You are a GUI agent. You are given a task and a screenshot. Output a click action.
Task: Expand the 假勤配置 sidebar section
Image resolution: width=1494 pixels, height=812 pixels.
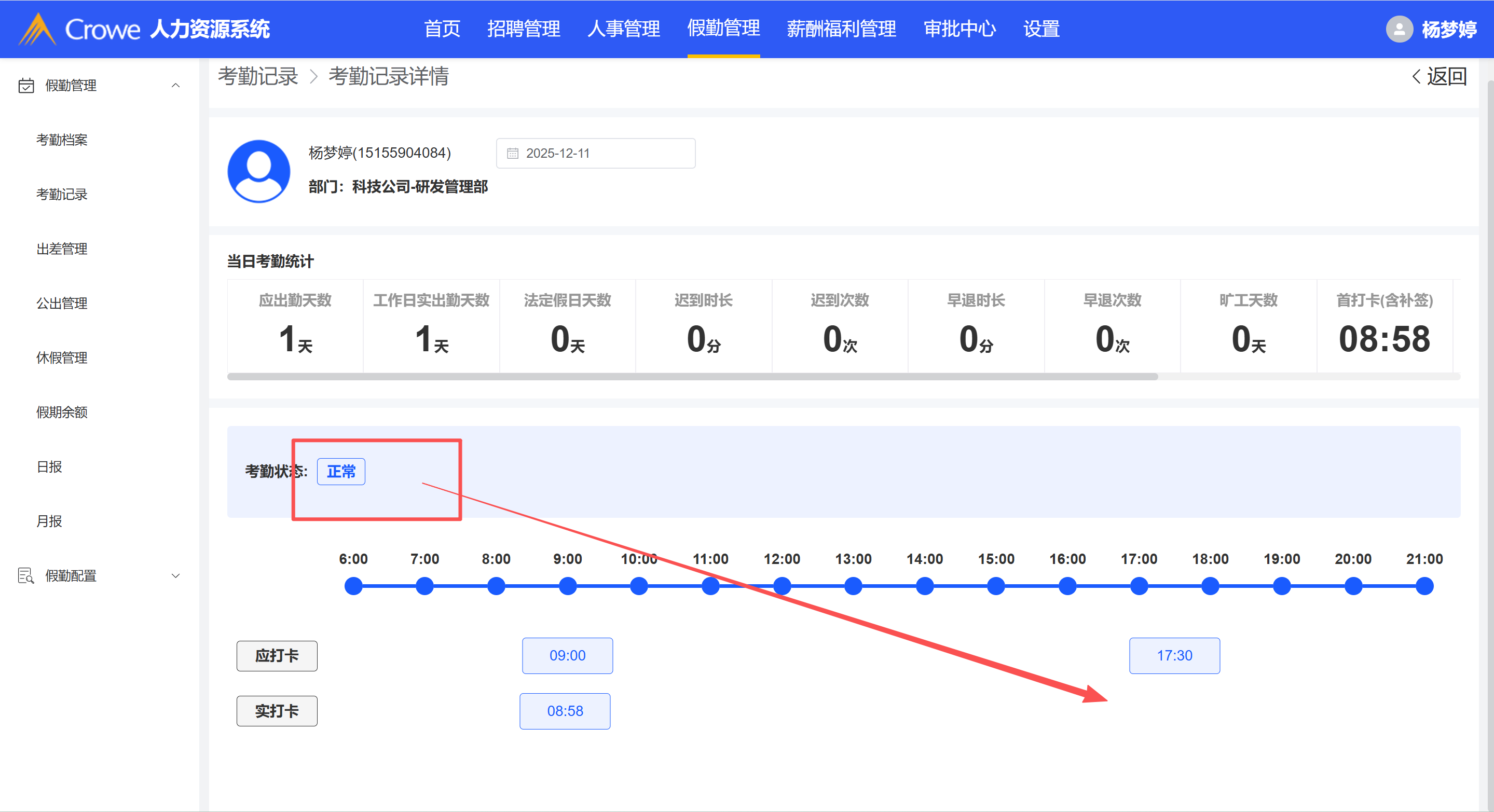[x=175, y=575]
